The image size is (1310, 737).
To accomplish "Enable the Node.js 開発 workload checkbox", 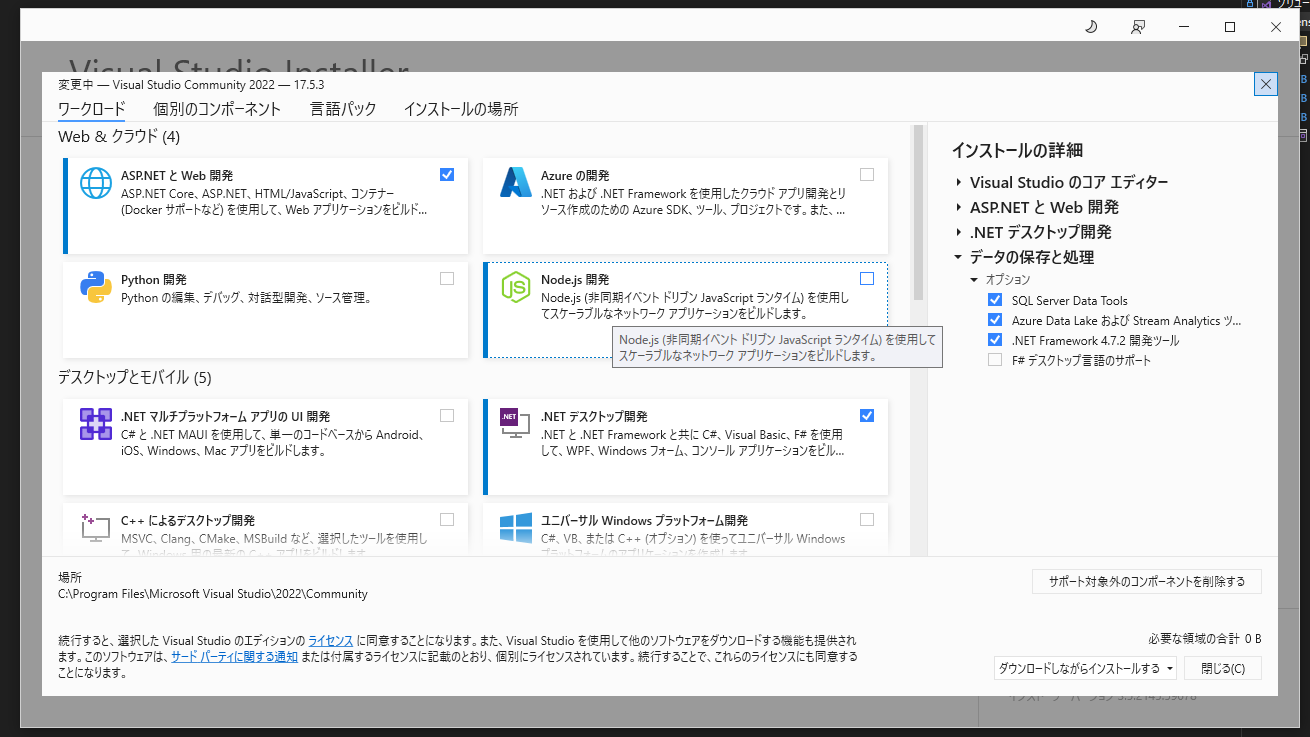I will tap(866, 280).
